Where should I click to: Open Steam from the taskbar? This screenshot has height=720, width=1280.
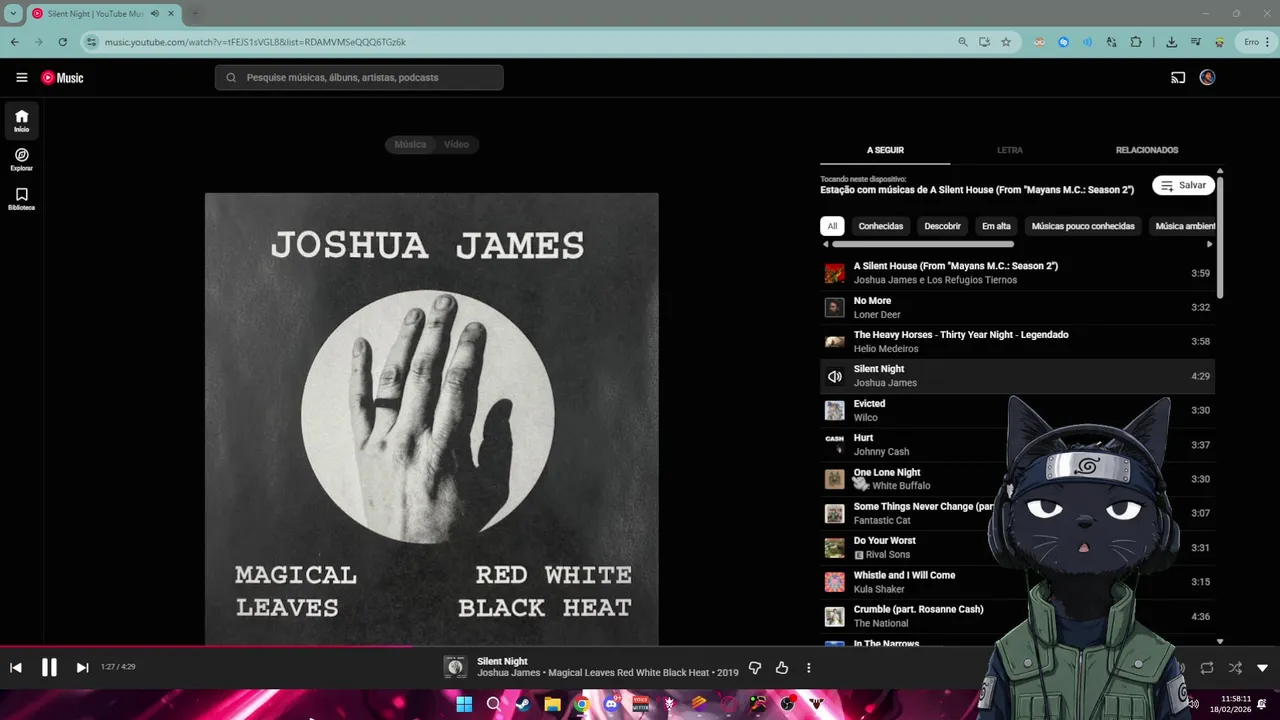coord(522,704)
